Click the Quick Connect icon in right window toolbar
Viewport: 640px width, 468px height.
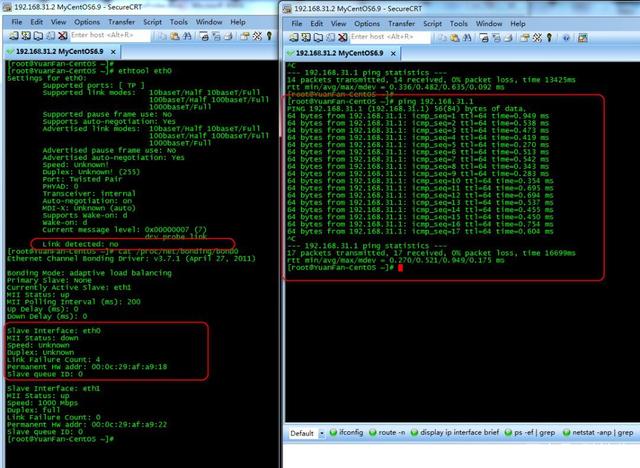(306, 38)
